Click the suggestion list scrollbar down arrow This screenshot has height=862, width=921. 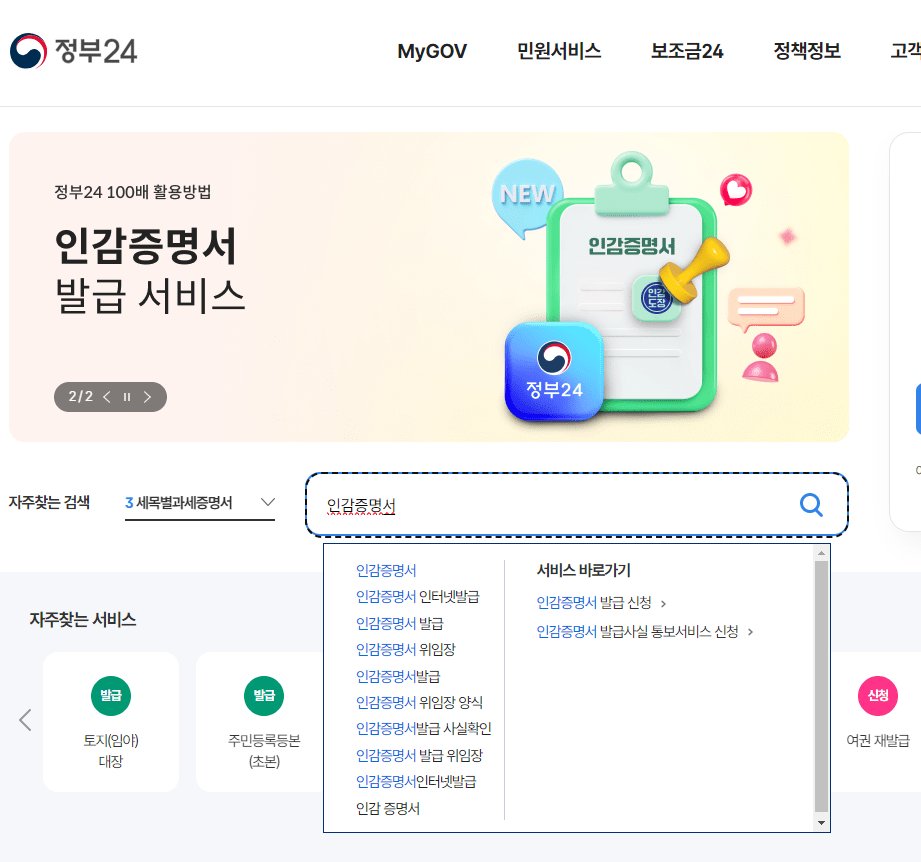click(821, 823)
